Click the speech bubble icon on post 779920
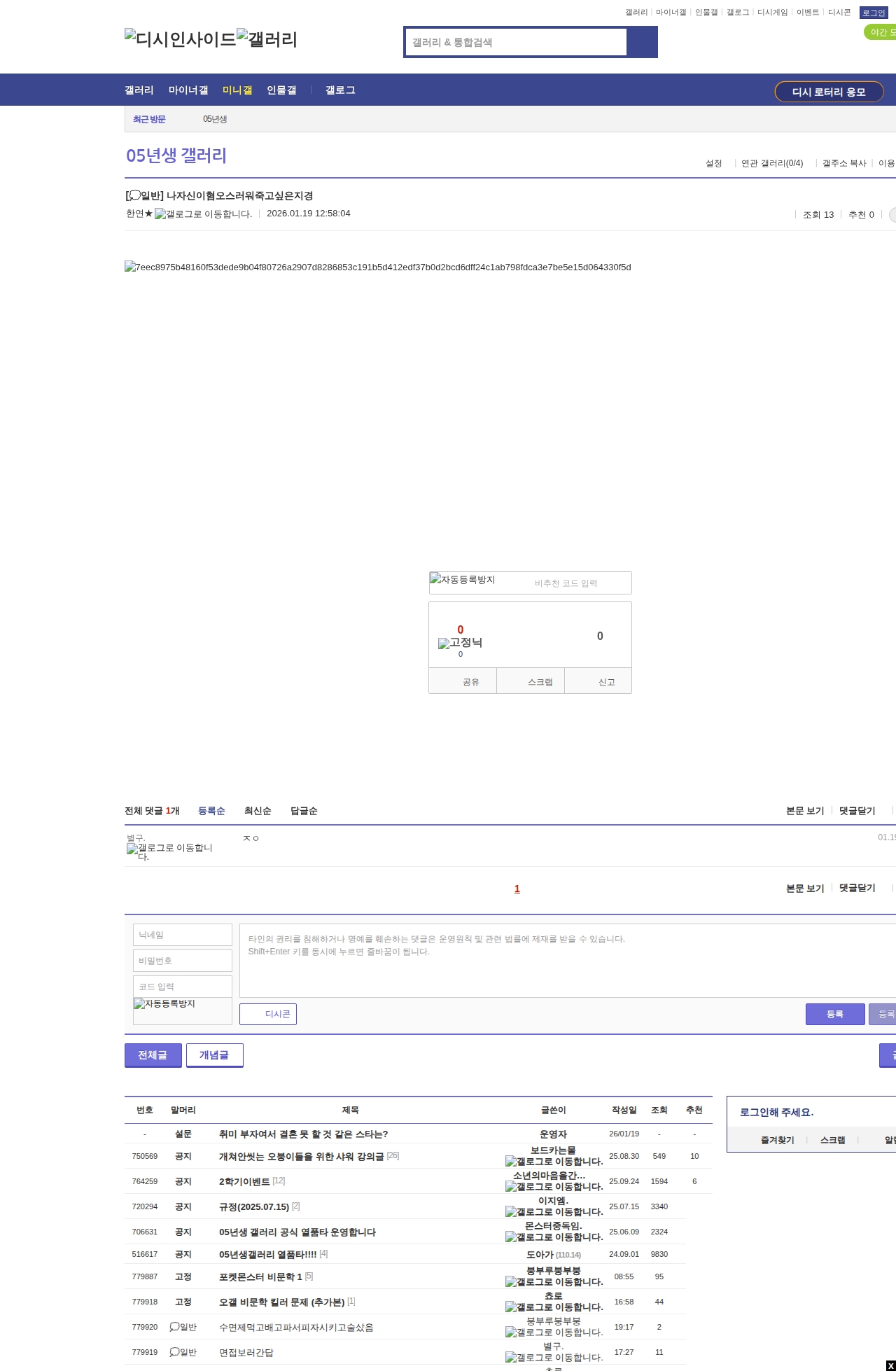Viewport: 896px width, 1371px height. (x=174, y=1327)
